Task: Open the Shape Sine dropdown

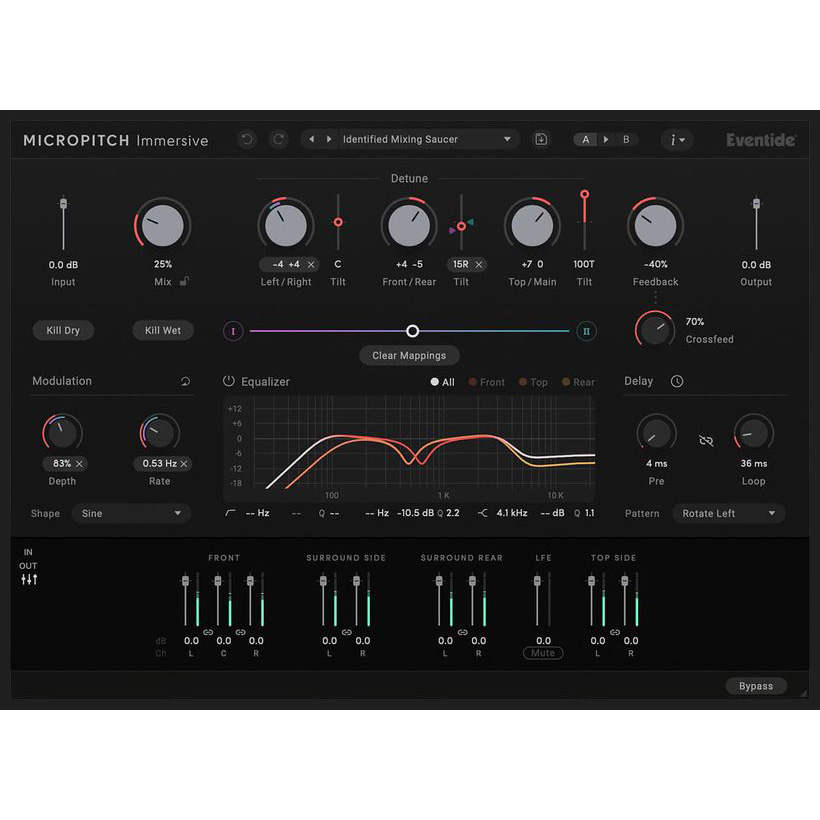Action: 131,514
